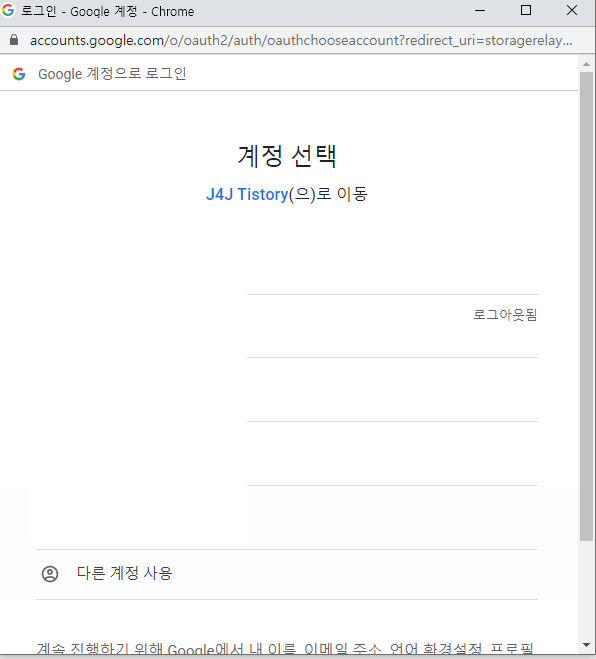Screen dimensions: 596x659
Task: Maximize the Chrome login window
Action: pos(526,11)
